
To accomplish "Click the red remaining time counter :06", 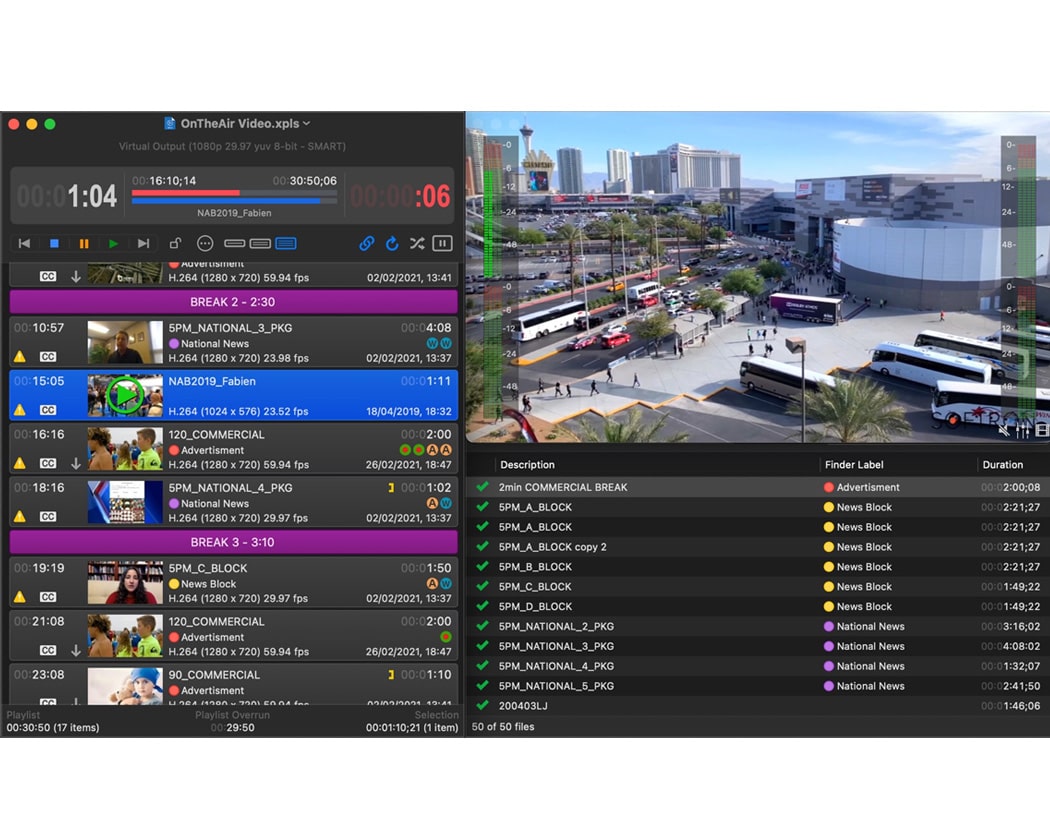I will 400,196.
